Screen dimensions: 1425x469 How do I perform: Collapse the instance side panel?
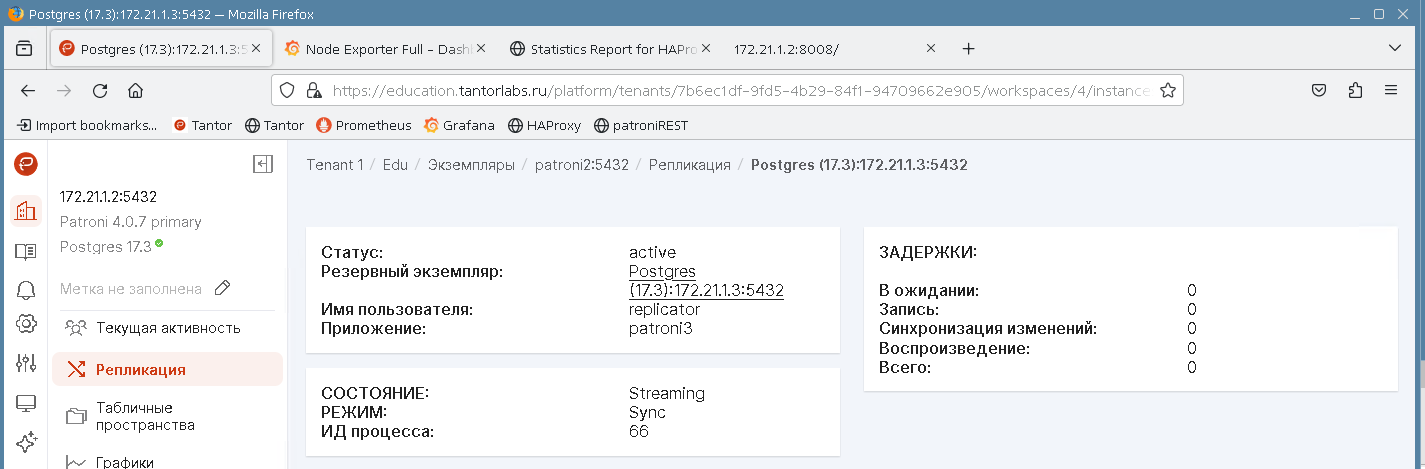coord(263,164)
